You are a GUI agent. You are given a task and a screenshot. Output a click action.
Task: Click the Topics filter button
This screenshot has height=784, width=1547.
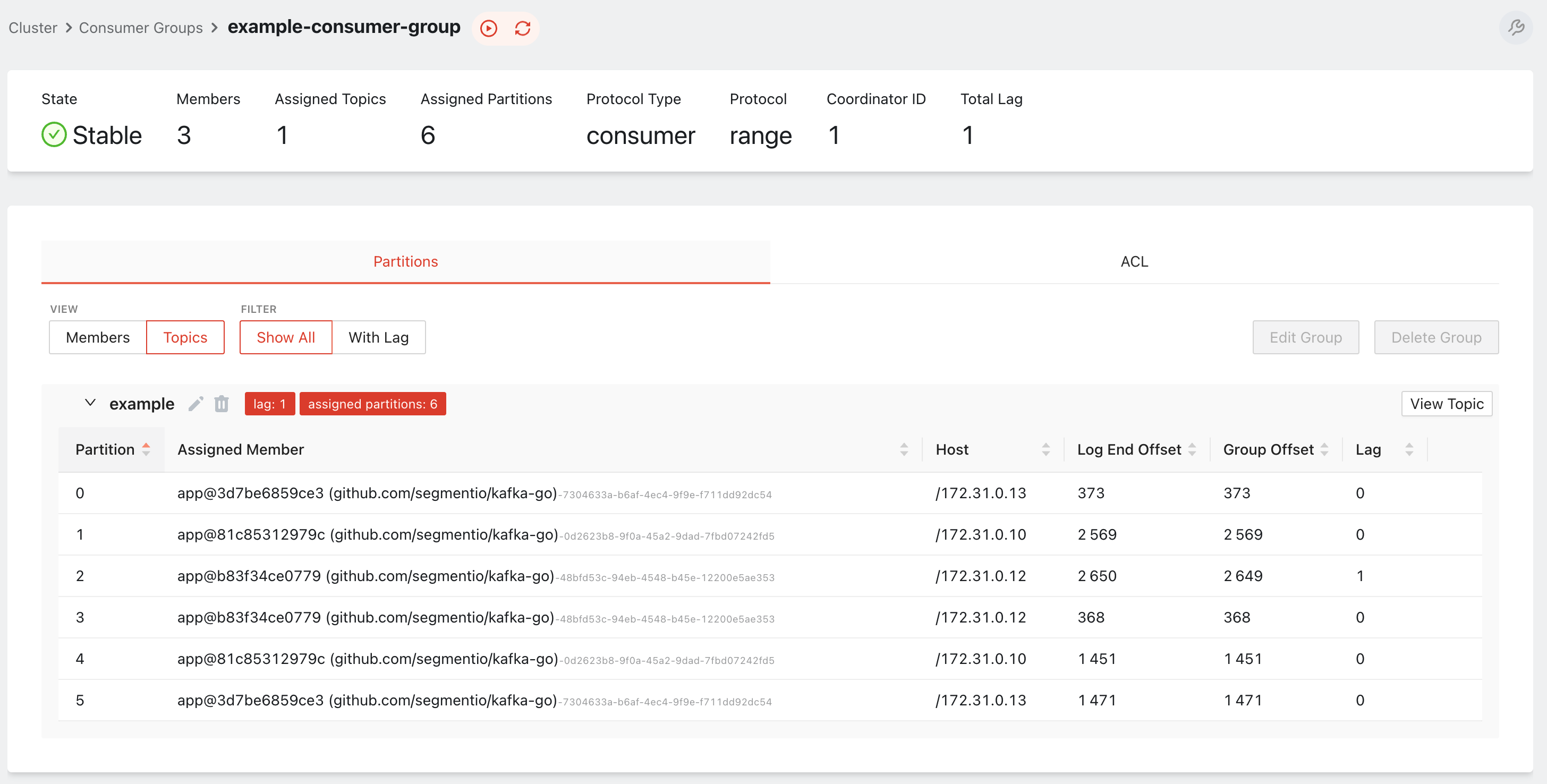[185, 337]
